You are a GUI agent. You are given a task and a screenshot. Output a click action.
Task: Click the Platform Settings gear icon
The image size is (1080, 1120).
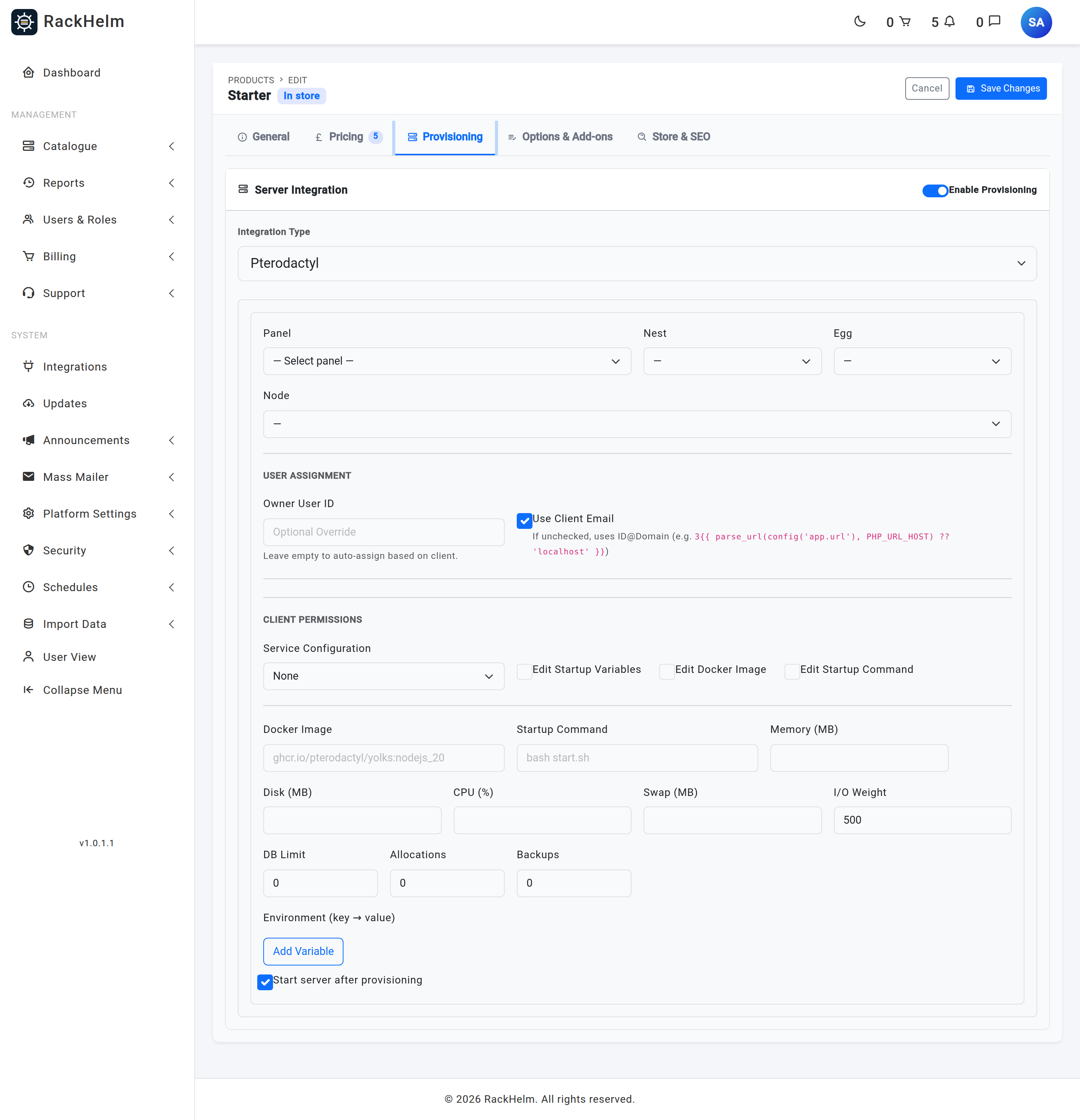[x=28, y=513]
